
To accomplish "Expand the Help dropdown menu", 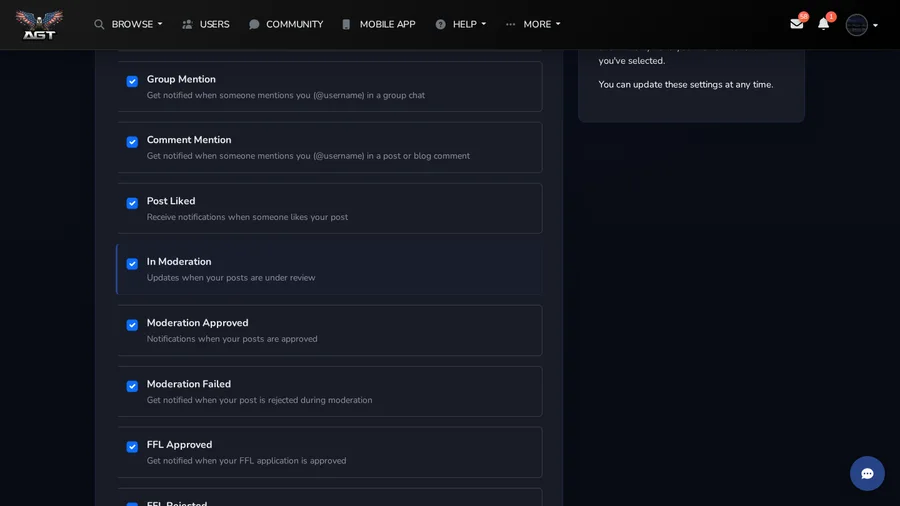I will tap(469, 25).
